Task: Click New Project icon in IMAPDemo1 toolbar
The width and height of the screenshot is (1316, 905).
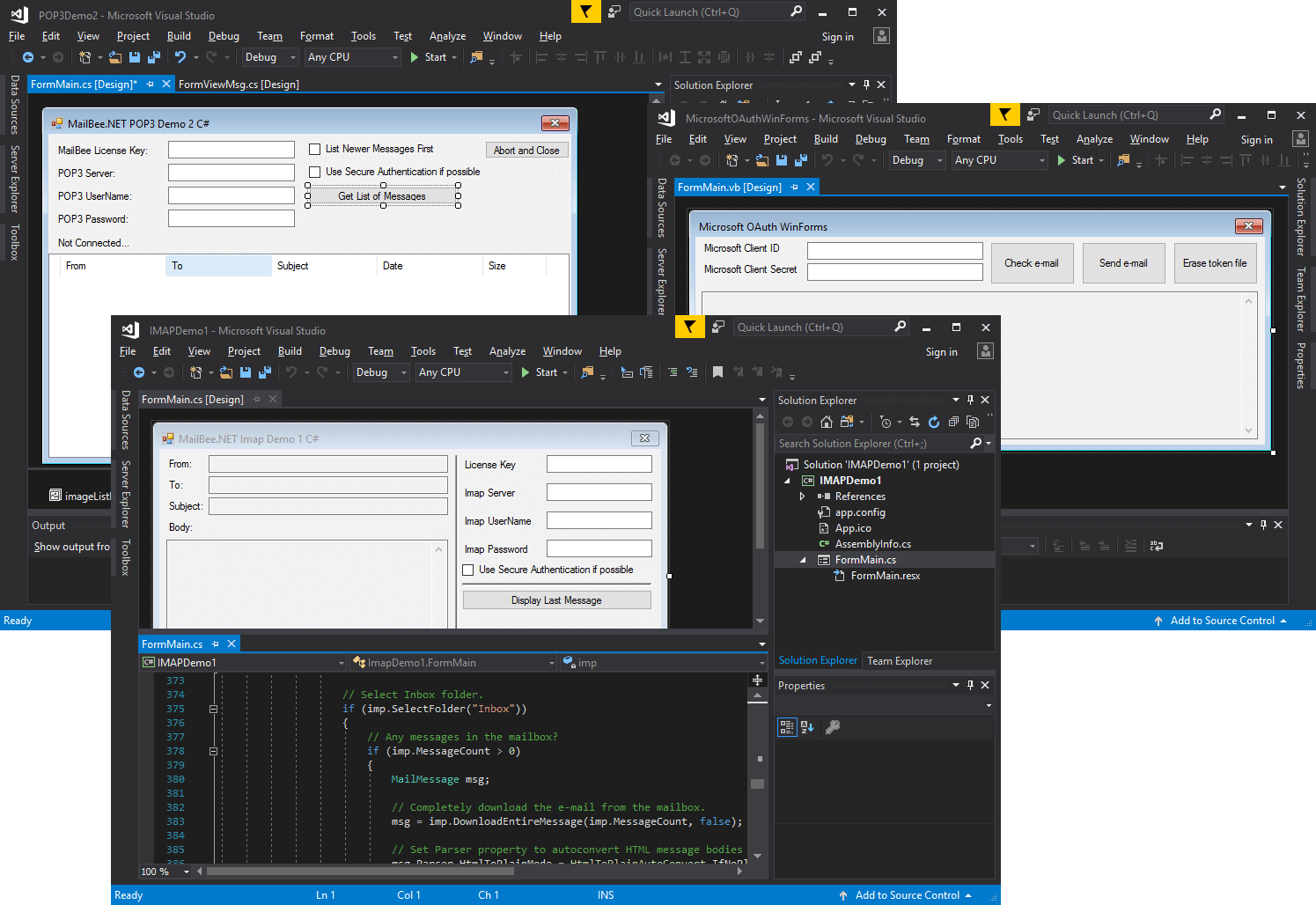Action: 196,372
